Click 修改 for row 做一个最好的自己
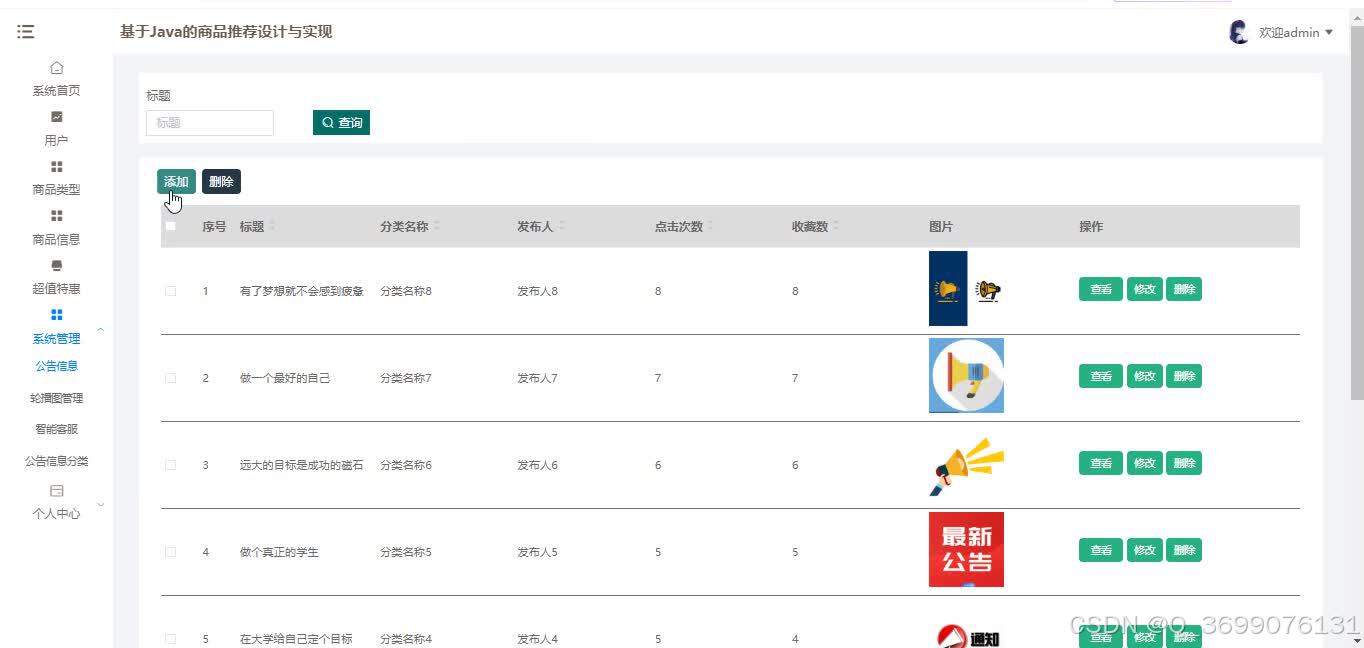1364x648 pixels. [x=1144, y=376]
